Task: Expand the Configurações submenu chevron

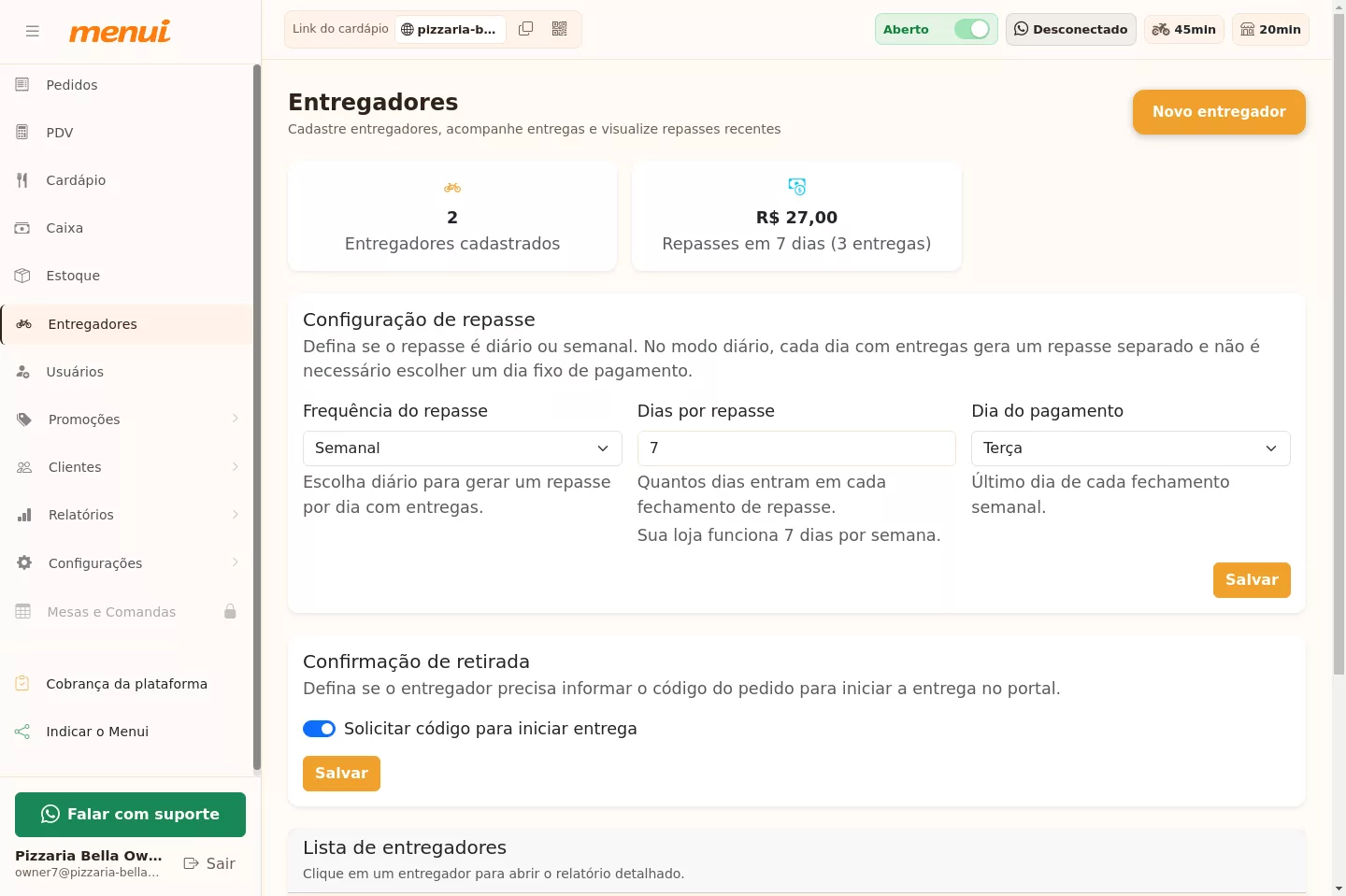Action: (x=236, y=562)
